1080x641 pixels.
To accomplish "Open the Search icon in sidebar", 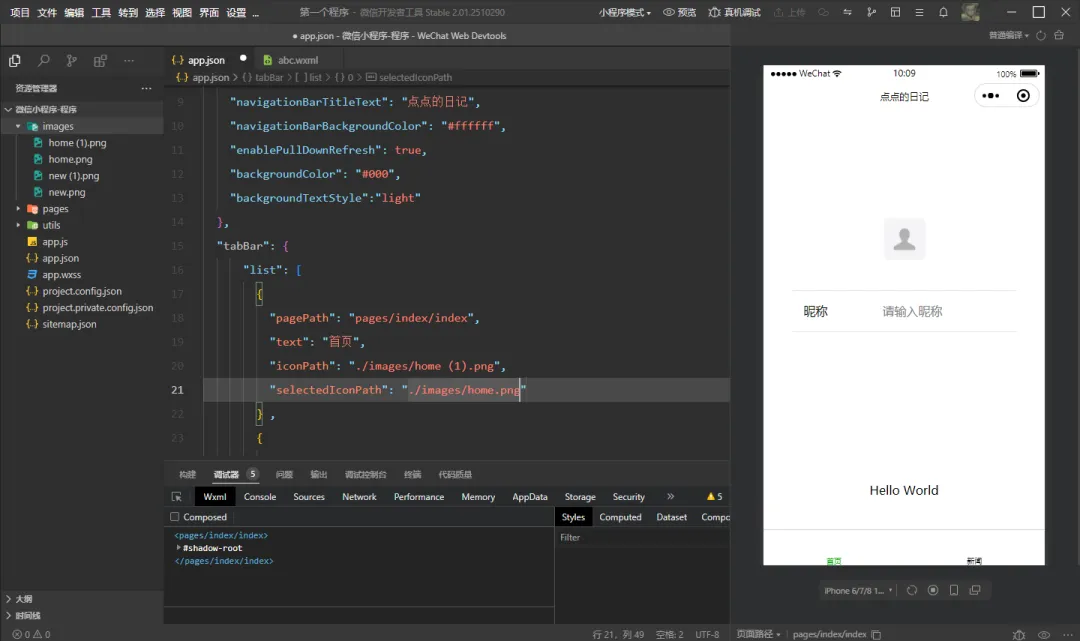I will pyautogui.click(x=43, y=61).
